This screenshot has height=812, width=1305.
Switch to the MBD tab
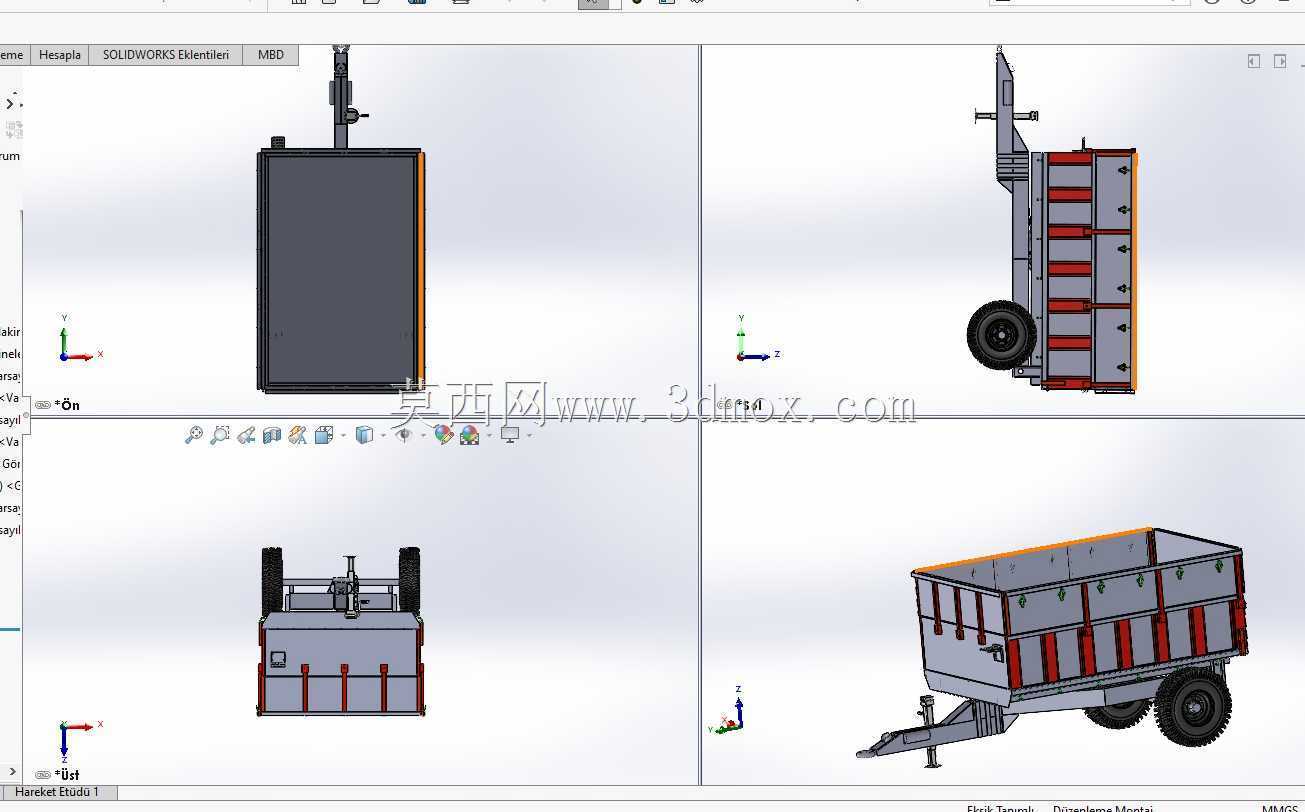(271, 55)
